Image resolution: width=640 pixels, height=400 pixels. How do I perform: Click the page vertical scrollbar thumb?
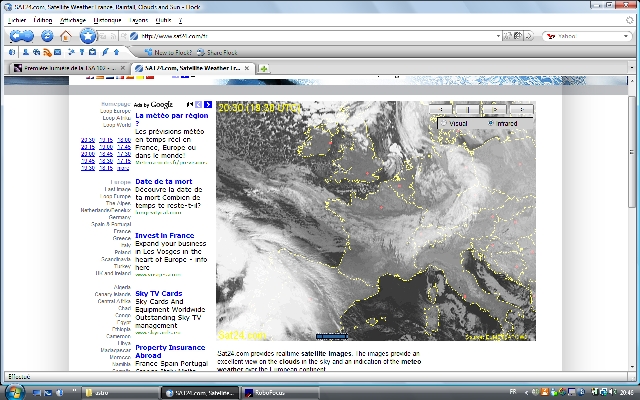631,151
